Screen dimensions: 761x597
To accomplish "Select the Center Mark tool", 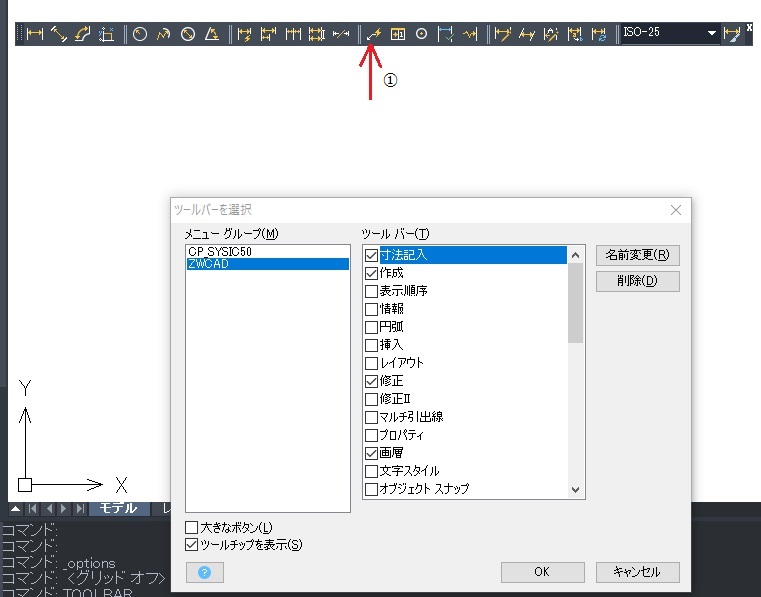I will (421, 34).
